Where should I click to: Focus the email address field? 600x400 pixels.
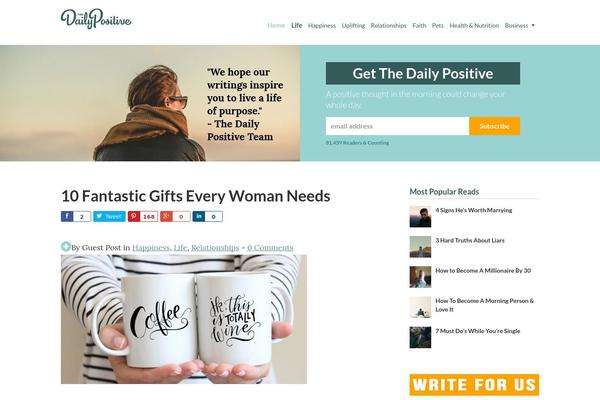397,126
